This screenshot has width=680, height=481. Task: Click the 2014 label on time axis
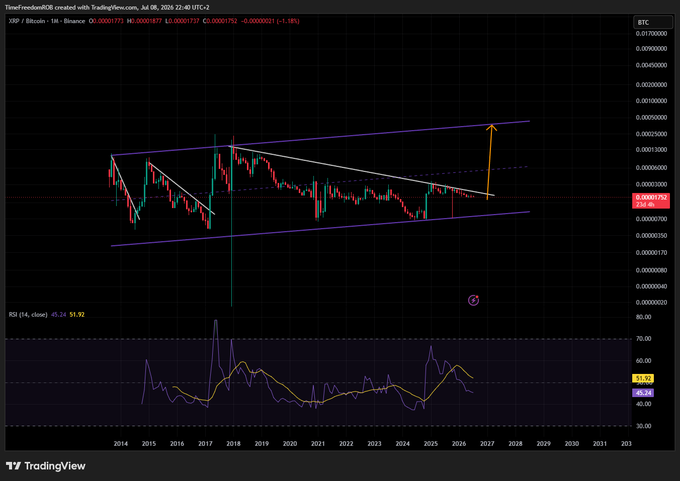point(121,444)
